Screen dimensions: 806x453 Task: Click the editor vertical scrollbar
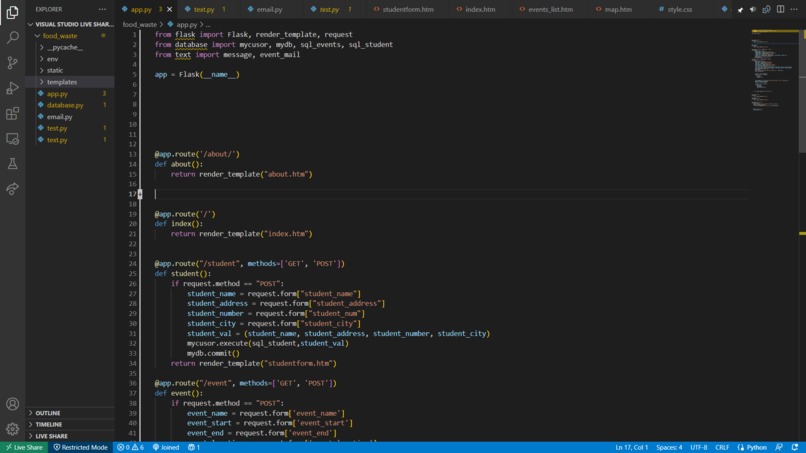(x=802, y=90)
